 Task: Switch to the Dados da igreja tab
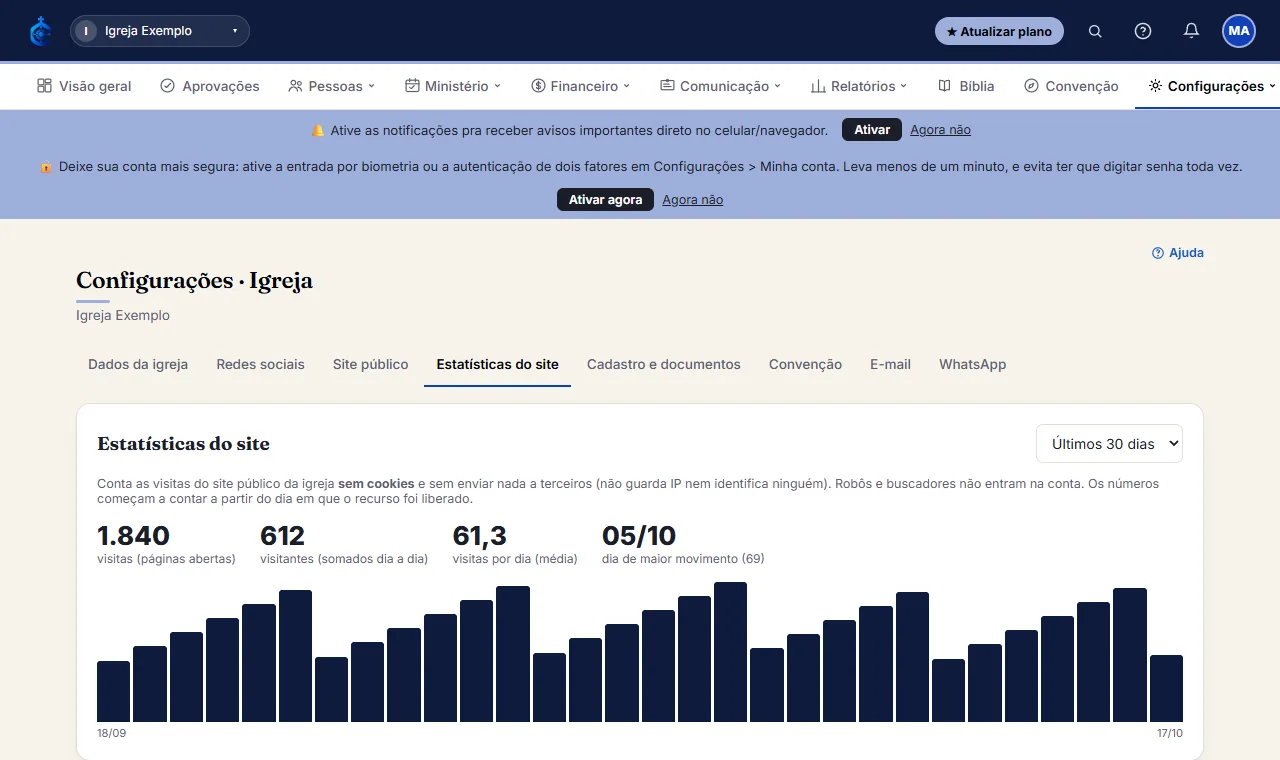138,364
